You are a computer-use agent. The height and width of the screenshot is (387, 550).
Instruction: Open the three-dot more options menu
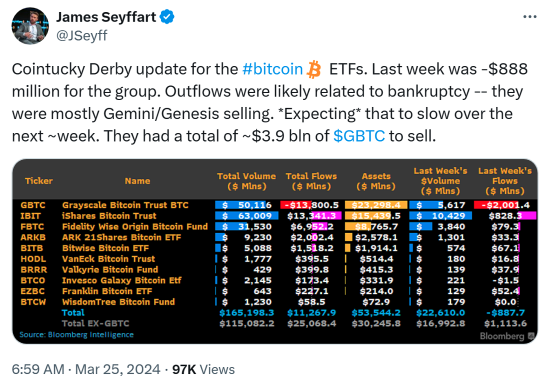click(x=530, y=17)
